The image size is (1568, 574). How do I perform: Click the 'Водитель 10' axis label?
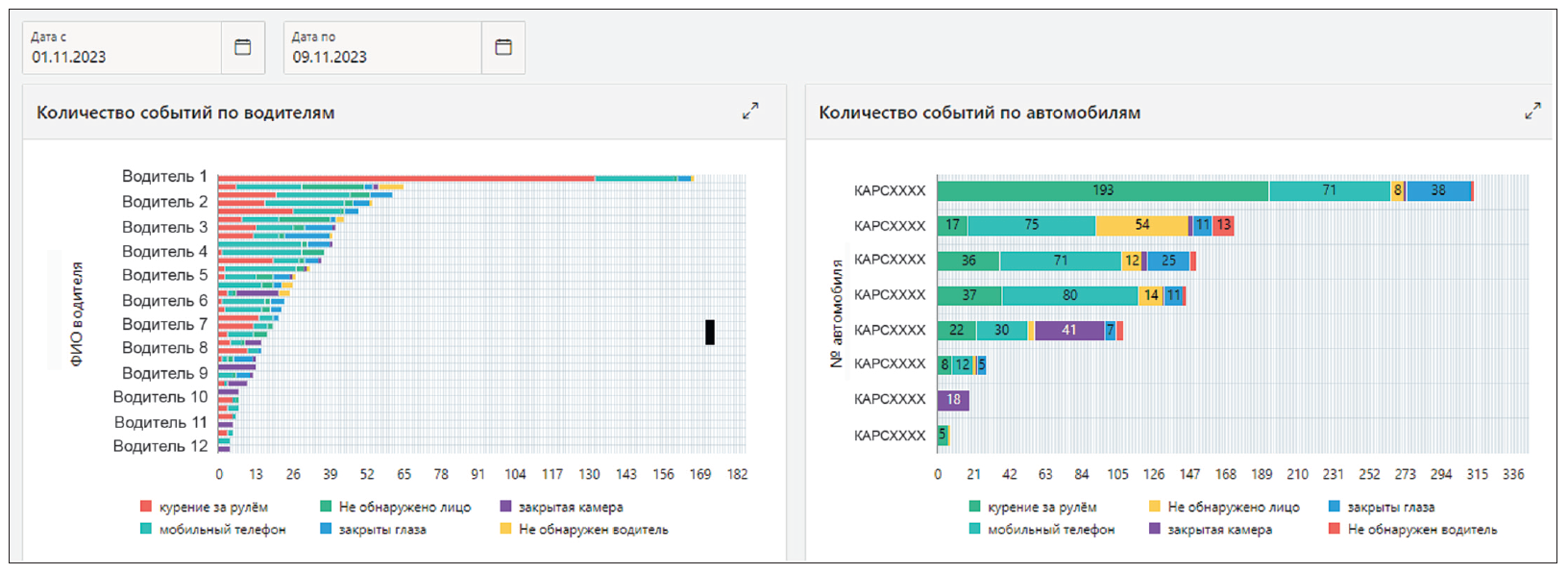(x=160, y=396)
